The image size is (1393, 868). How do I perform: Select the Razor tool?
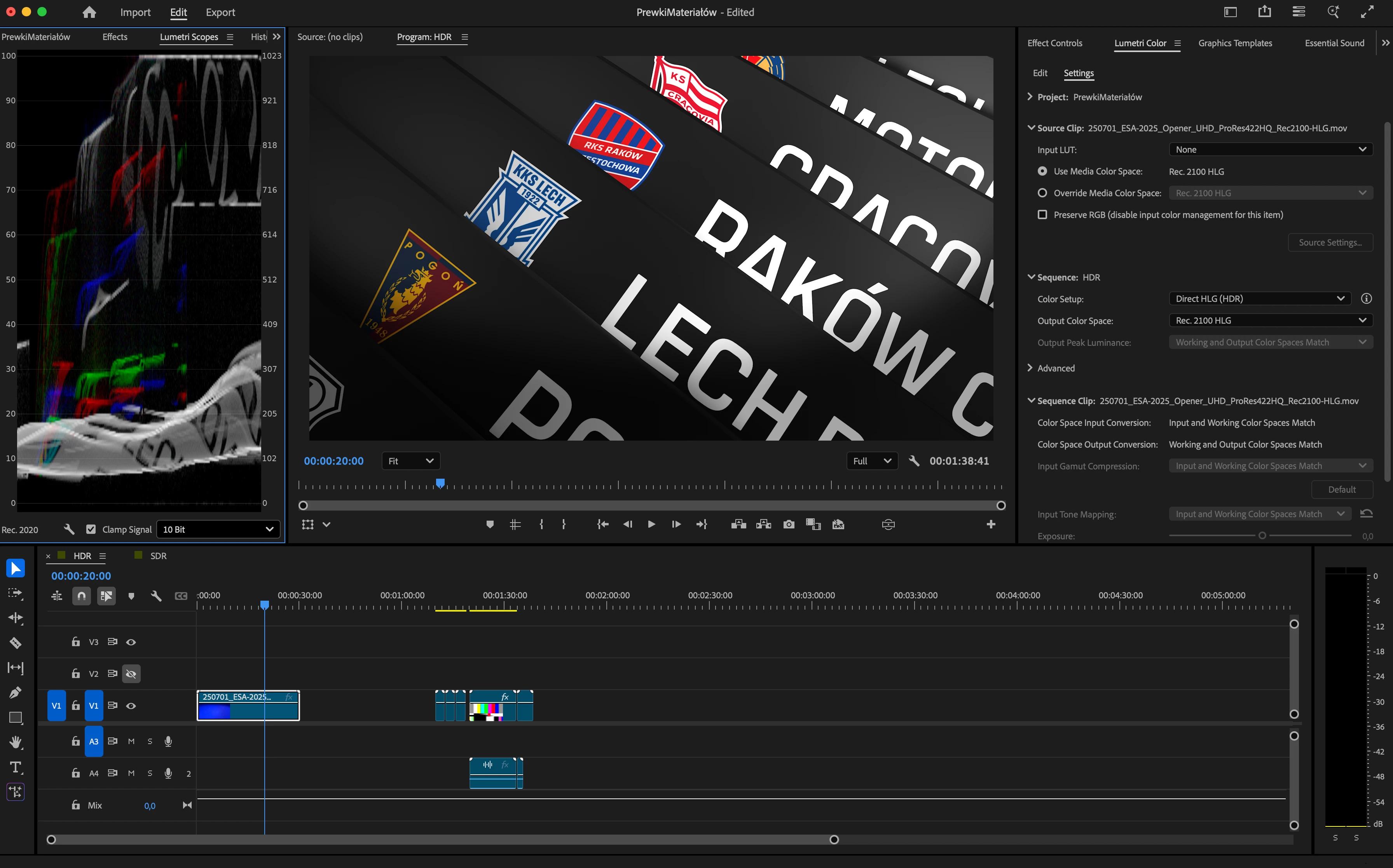pos(16,643)
